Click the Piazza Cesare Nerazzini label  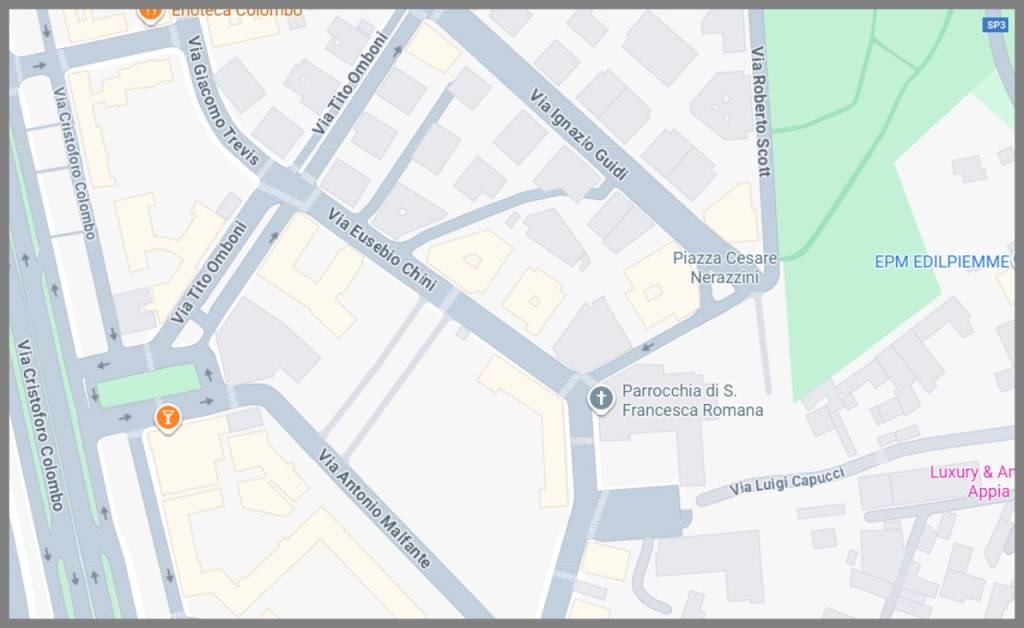pyautogui.click(x=724, y=267)
